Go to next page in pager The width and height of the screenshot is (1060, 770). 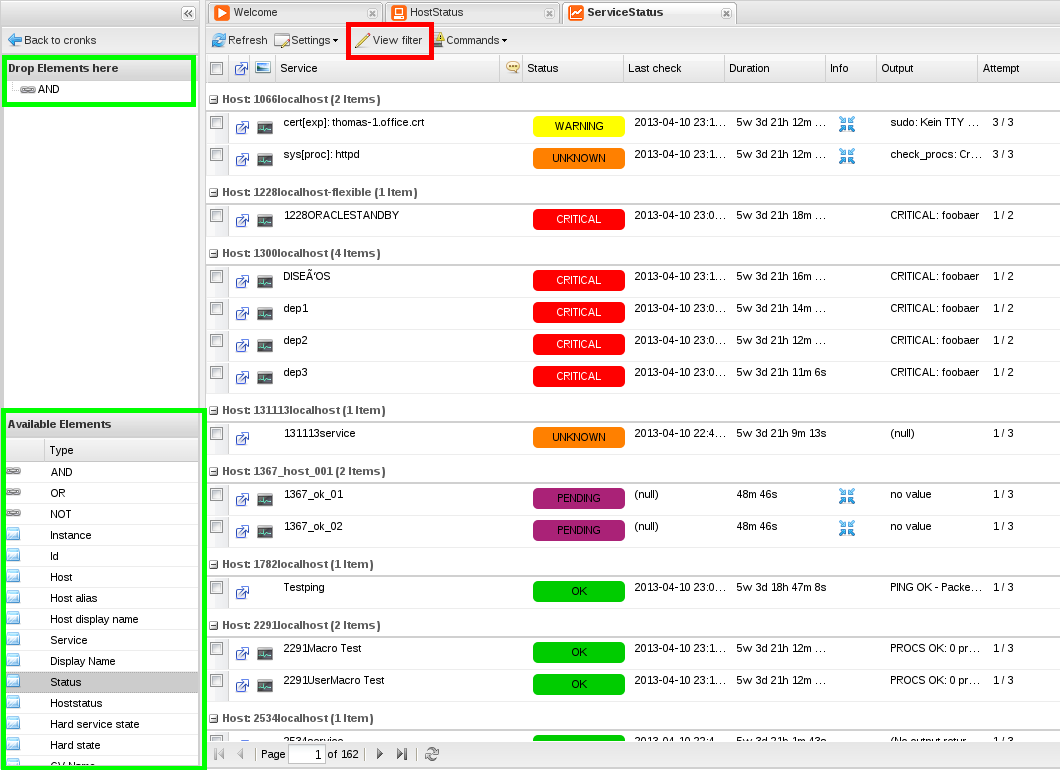[x=380, y=754]
